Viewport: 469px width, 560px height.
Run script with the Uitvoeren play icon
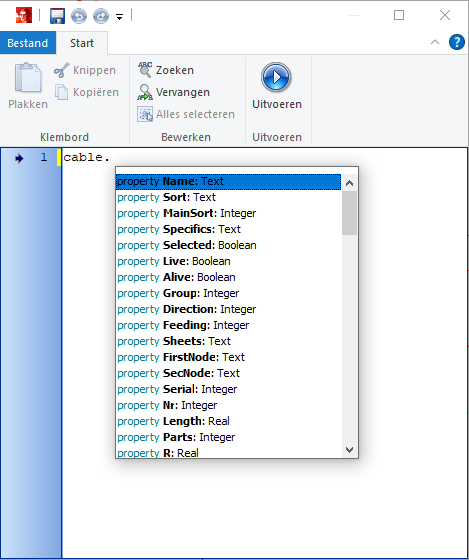pyautogui.click(x=276, y=77)
